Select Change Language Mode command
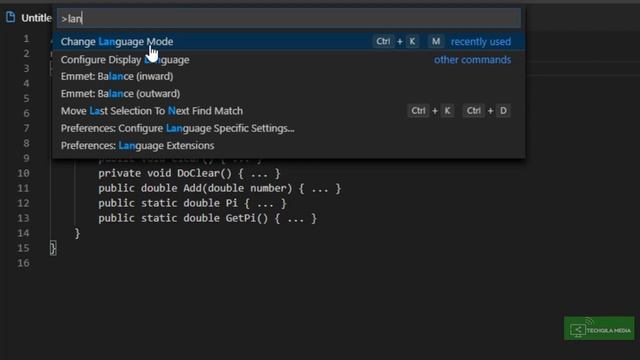 click(x=289, y=42)
